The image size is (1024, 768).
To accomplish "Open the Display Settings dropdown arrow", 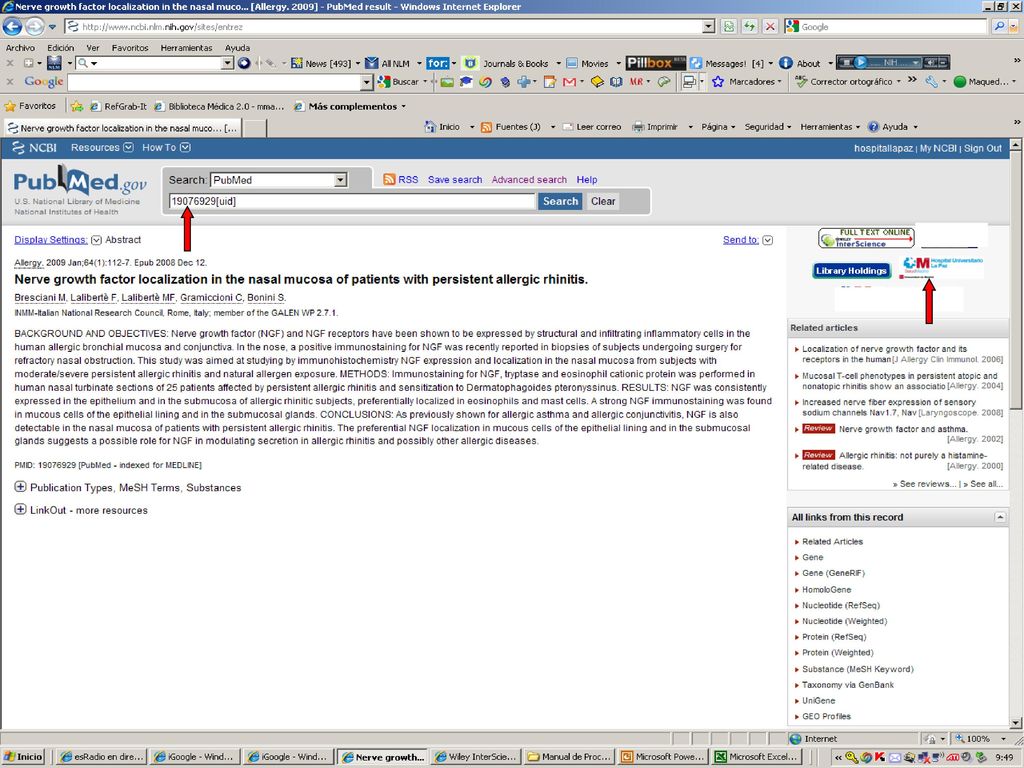I will (97, 240).
